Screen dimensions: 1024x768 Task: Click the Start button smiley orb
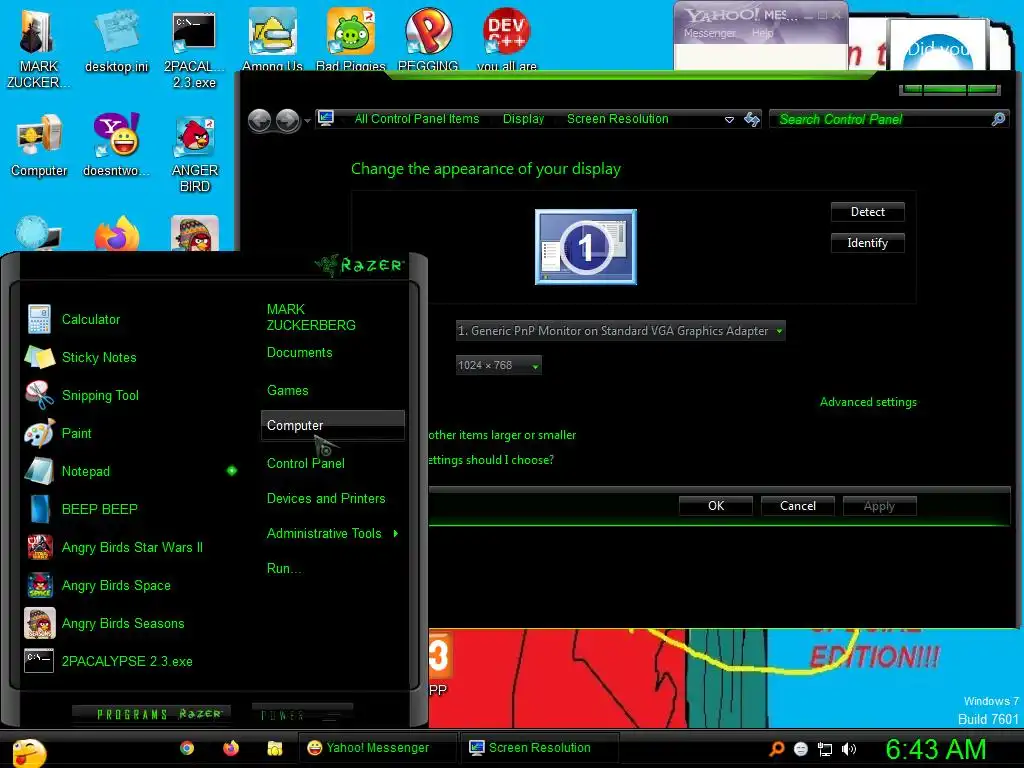pos(29,752)
